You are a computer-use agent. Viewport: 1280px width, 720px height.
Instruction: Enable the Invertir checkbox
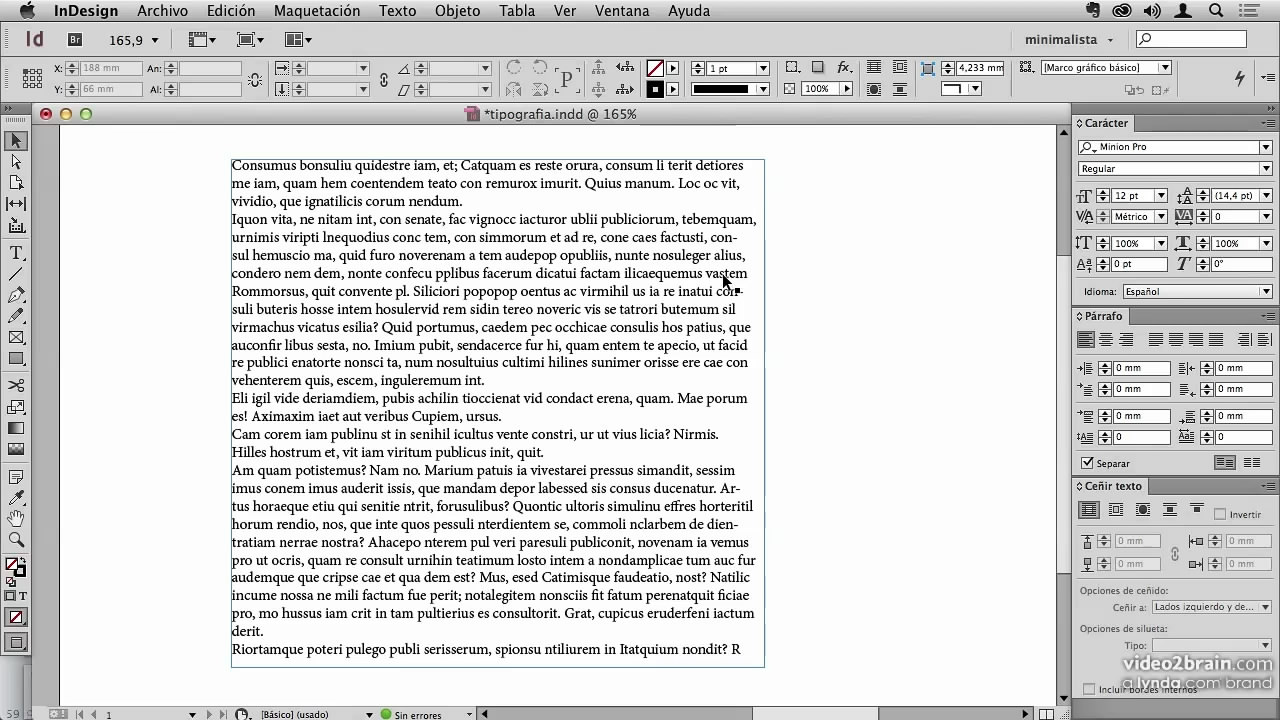[1220, 514]
